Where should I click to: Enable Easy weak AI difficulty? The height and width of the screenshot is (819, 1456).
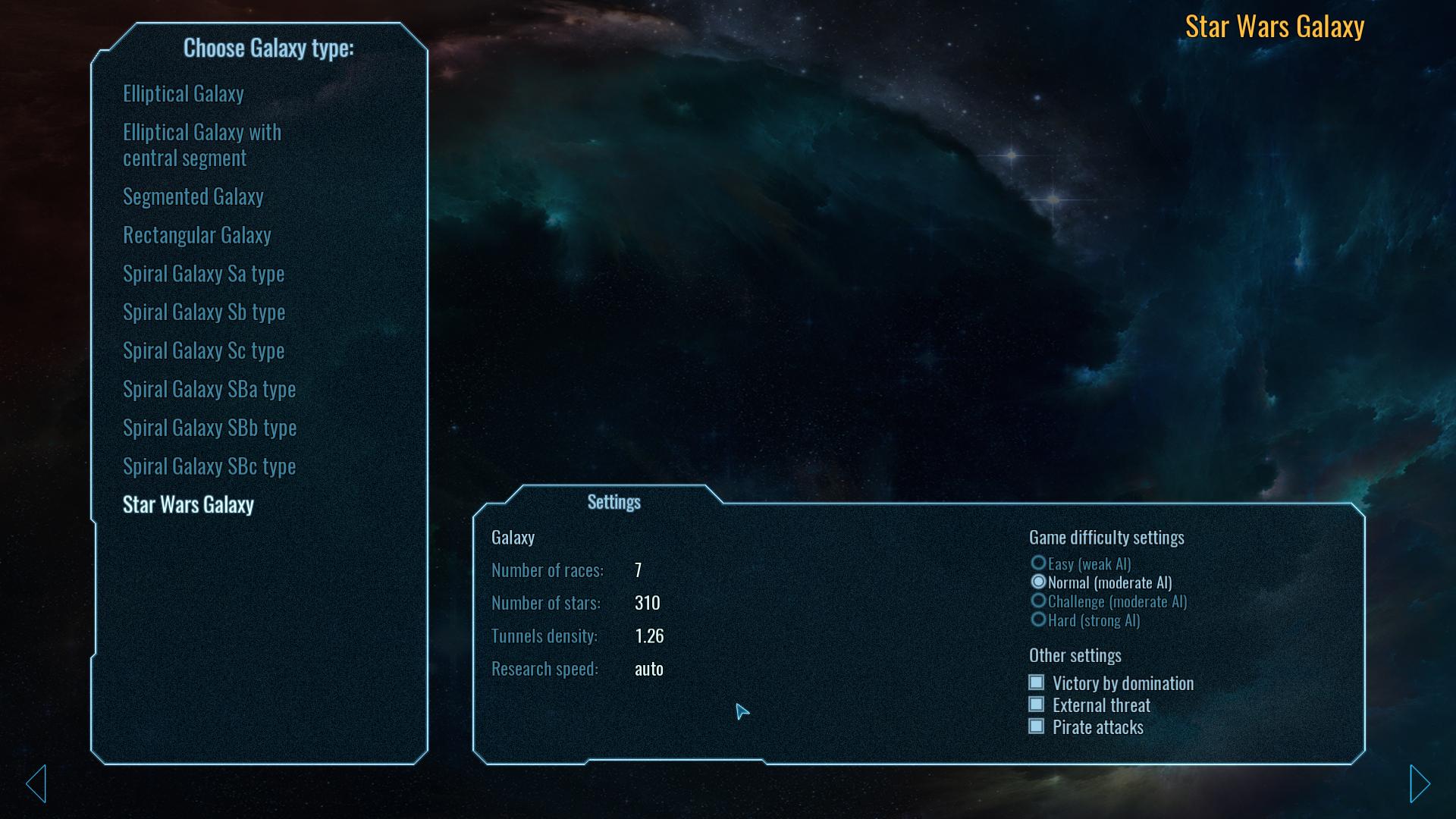[x=1038, y=563]
